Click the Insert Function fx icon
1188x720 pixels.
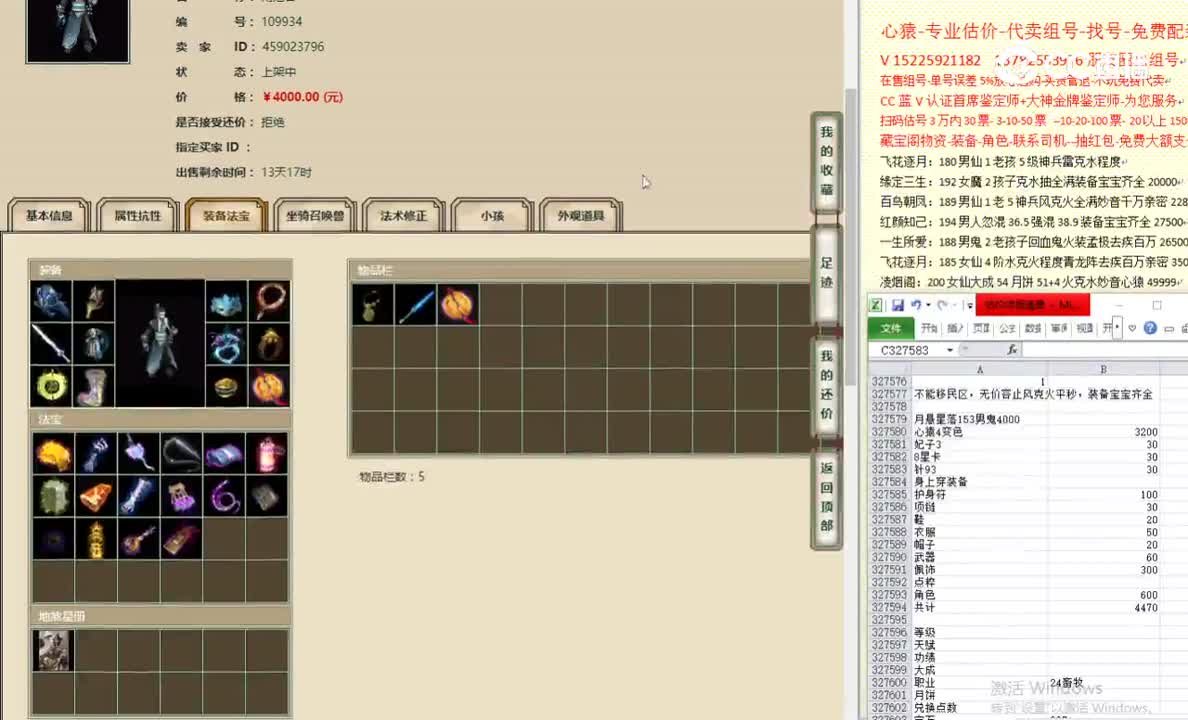tap(1013, 349)
